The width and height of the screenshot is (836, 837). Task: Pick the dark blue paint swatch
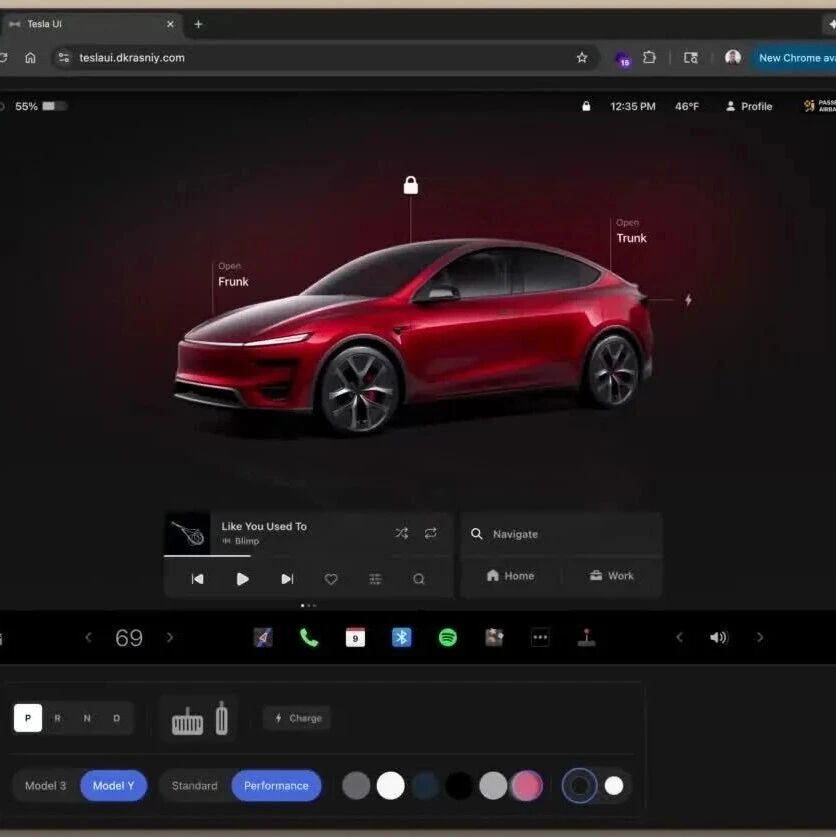click(x=425, y=786)
